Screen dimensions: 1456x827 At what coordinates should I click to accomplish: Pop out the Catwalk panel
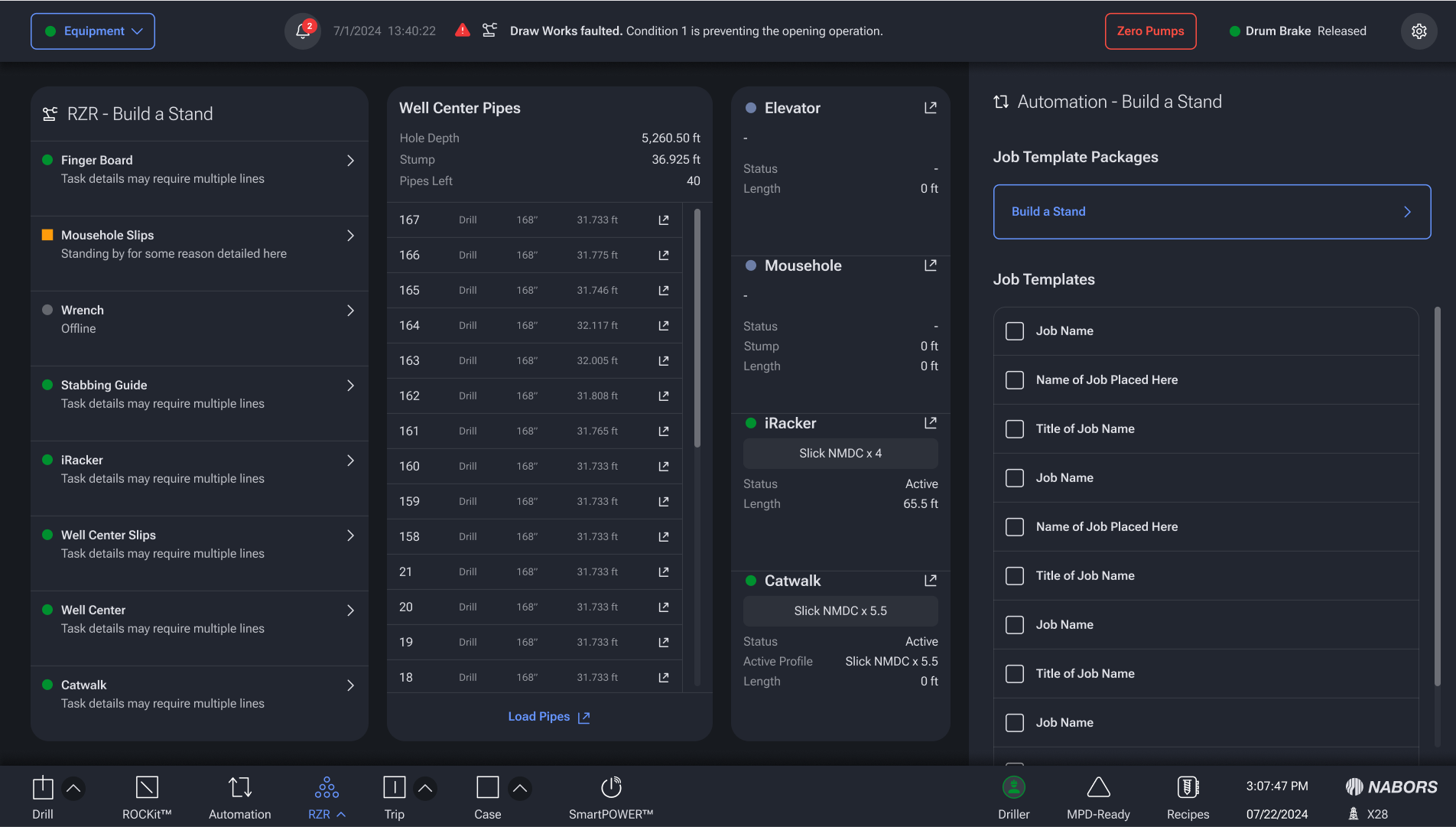click(x=930, y=581)
